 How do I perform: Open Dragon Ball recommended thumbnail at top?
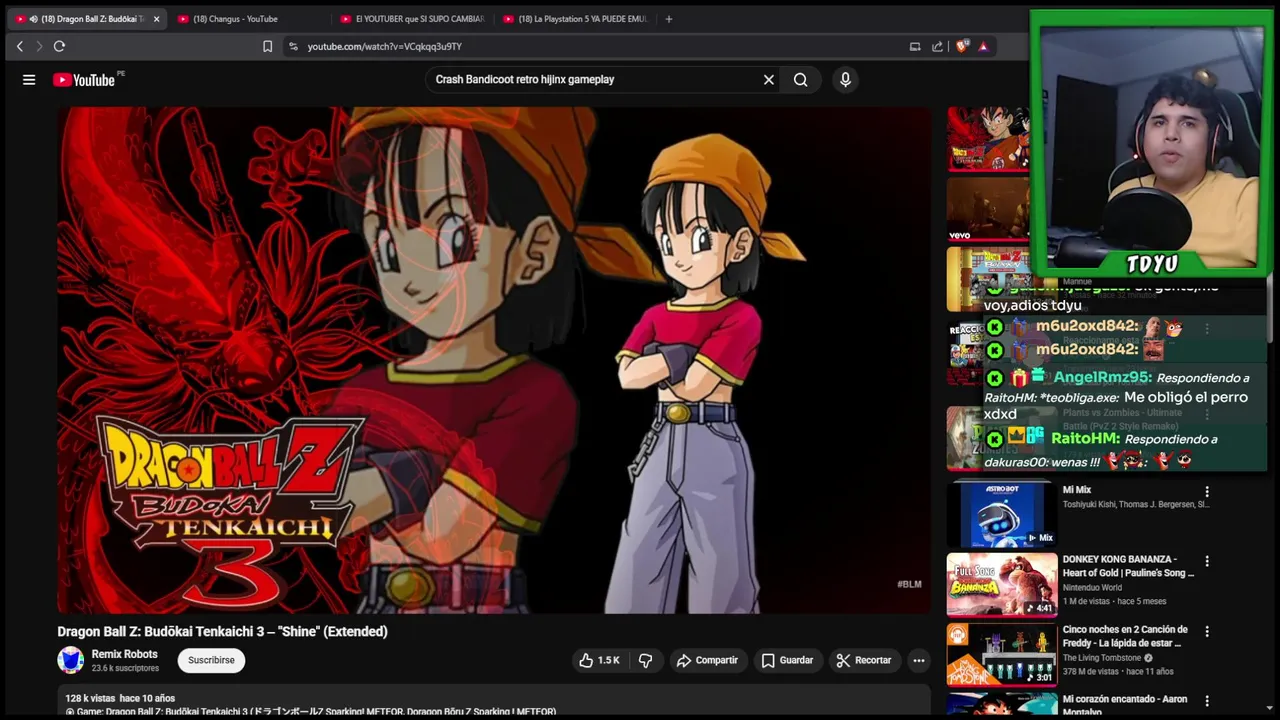click(988, 139)
